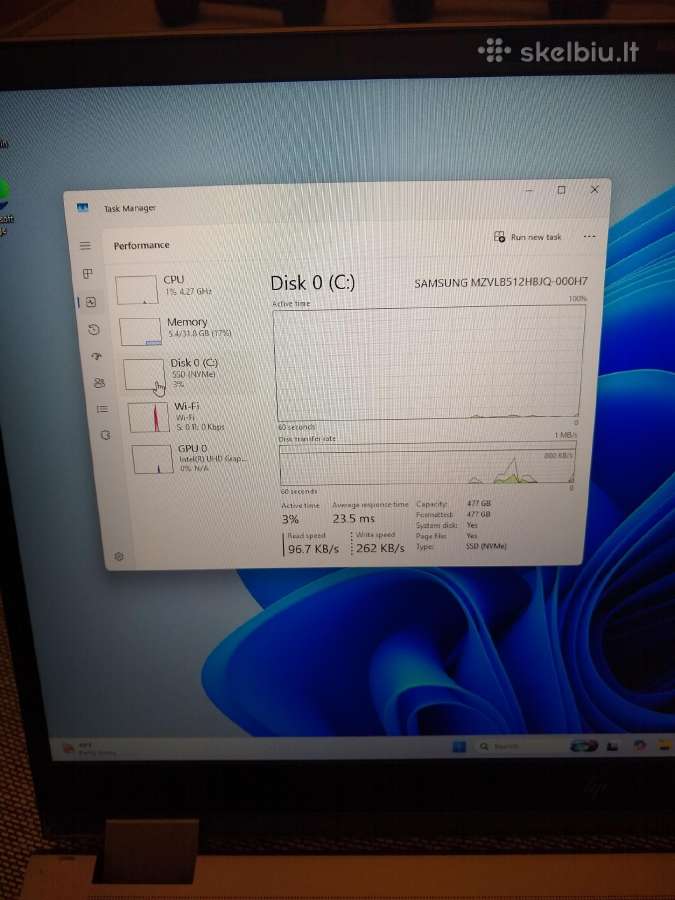This screenshot has width=675, height=900.
Task: Click the CPU mini graph thumbnail
Action: point(137,289)
